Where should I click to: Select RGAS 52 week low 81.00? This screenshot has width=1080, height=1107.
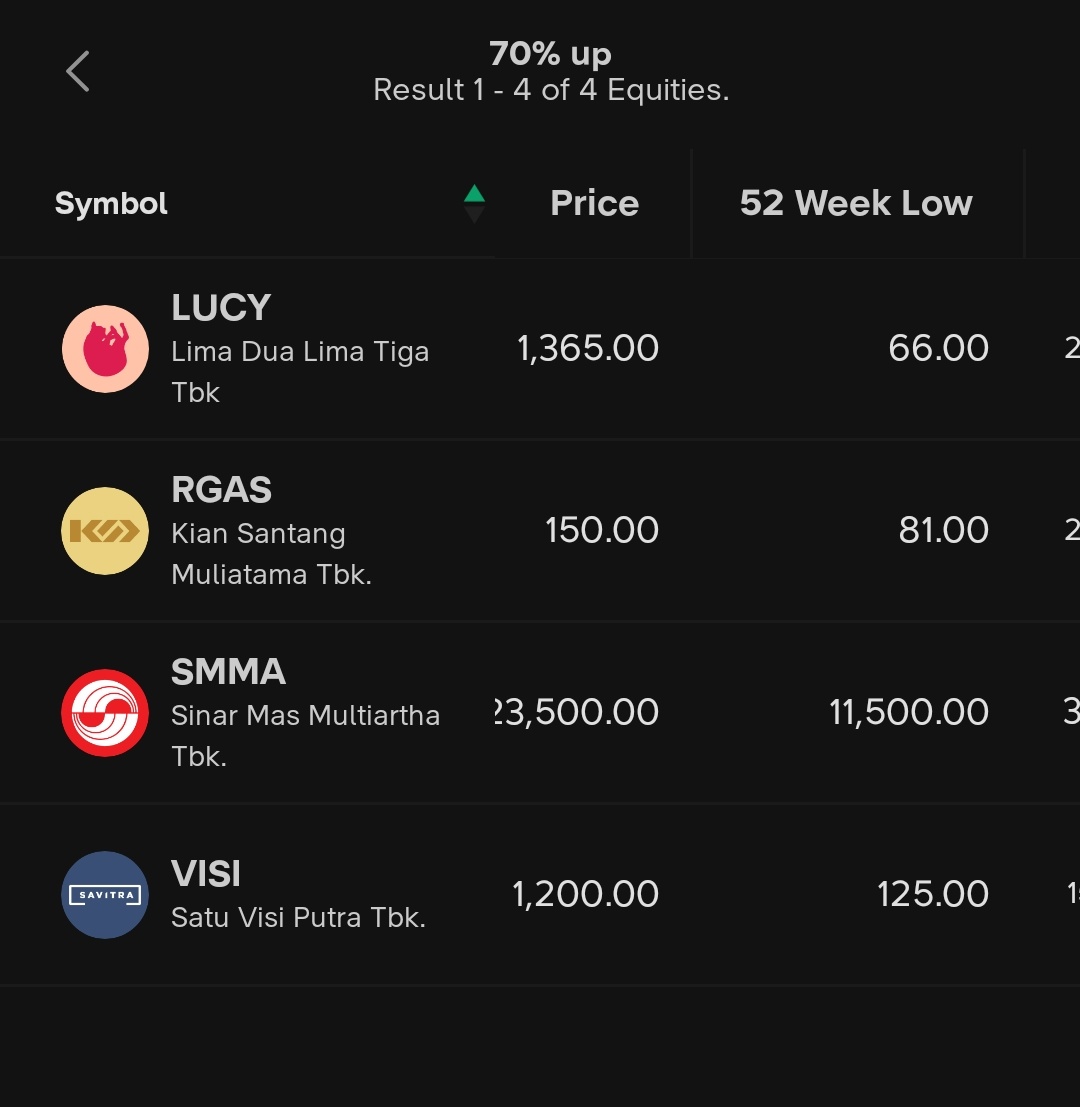[944, 530]
